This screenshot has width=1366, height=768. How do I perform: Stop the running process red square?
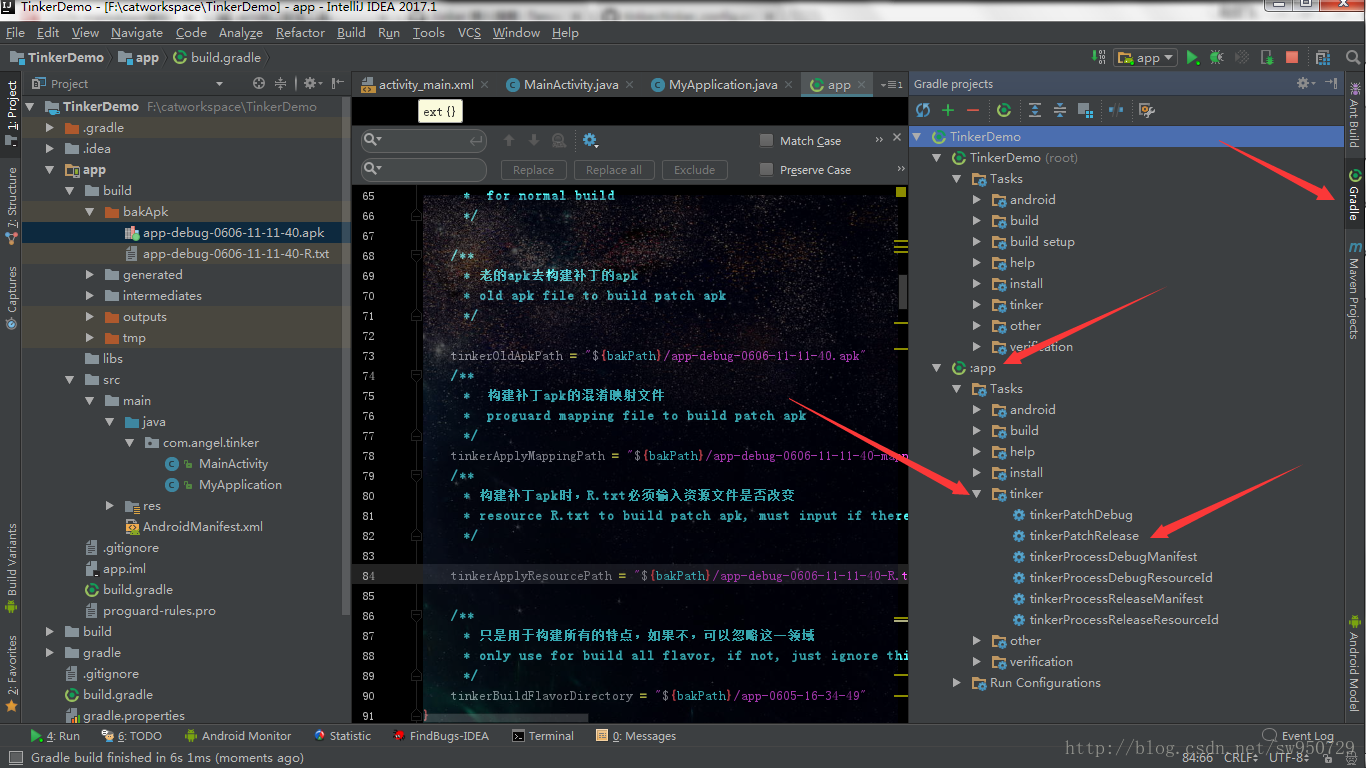pyautogui.click(x=1292, y=58)
